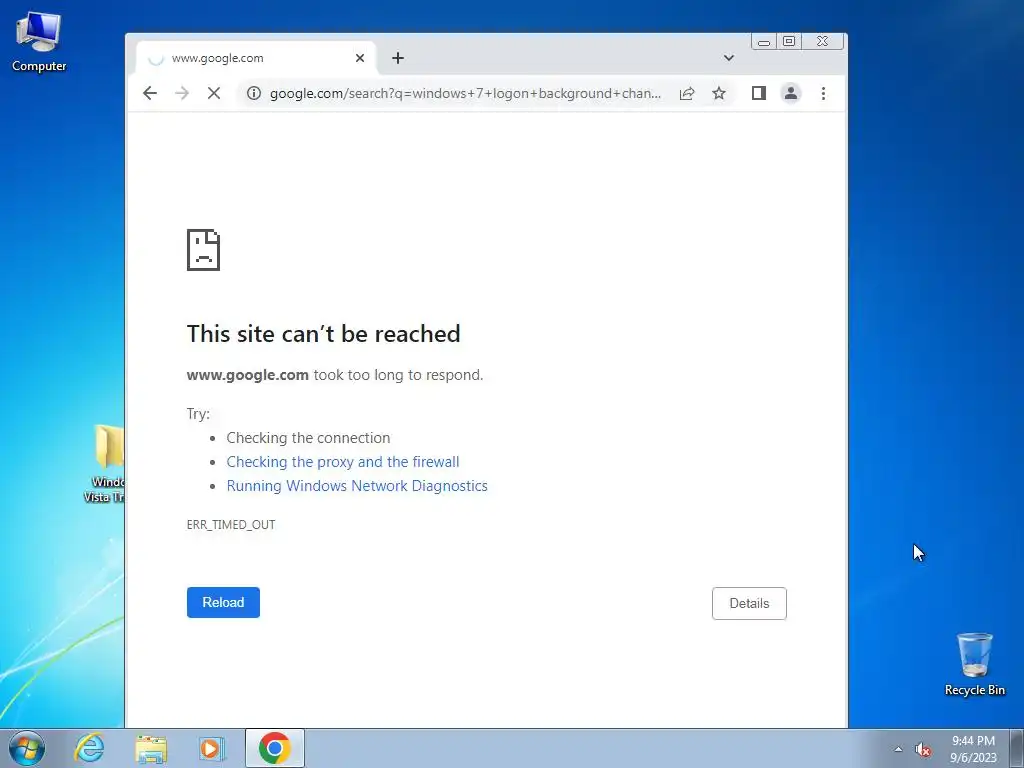Click 'Checking the connection' text
1024x768 pixels.
tap(308, 438)
